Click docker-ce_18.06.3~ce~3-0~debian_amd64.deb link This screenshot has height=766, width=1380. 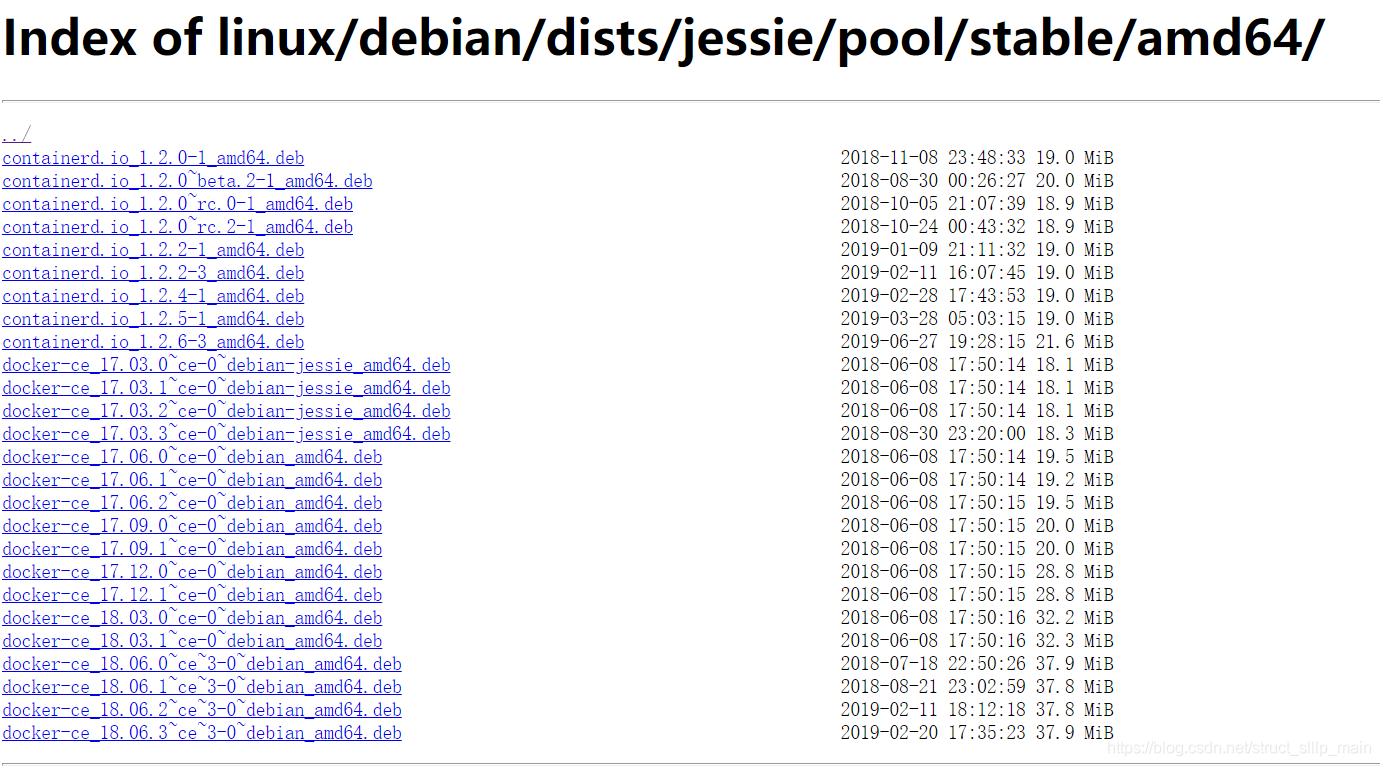coord(202,733)
